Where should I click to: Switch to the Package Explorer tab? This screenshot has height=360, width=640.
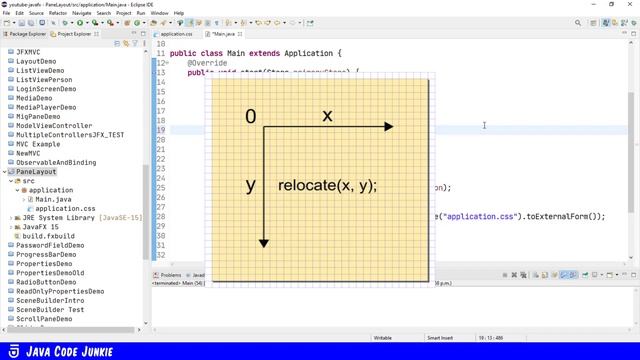(x=24, y=34)
